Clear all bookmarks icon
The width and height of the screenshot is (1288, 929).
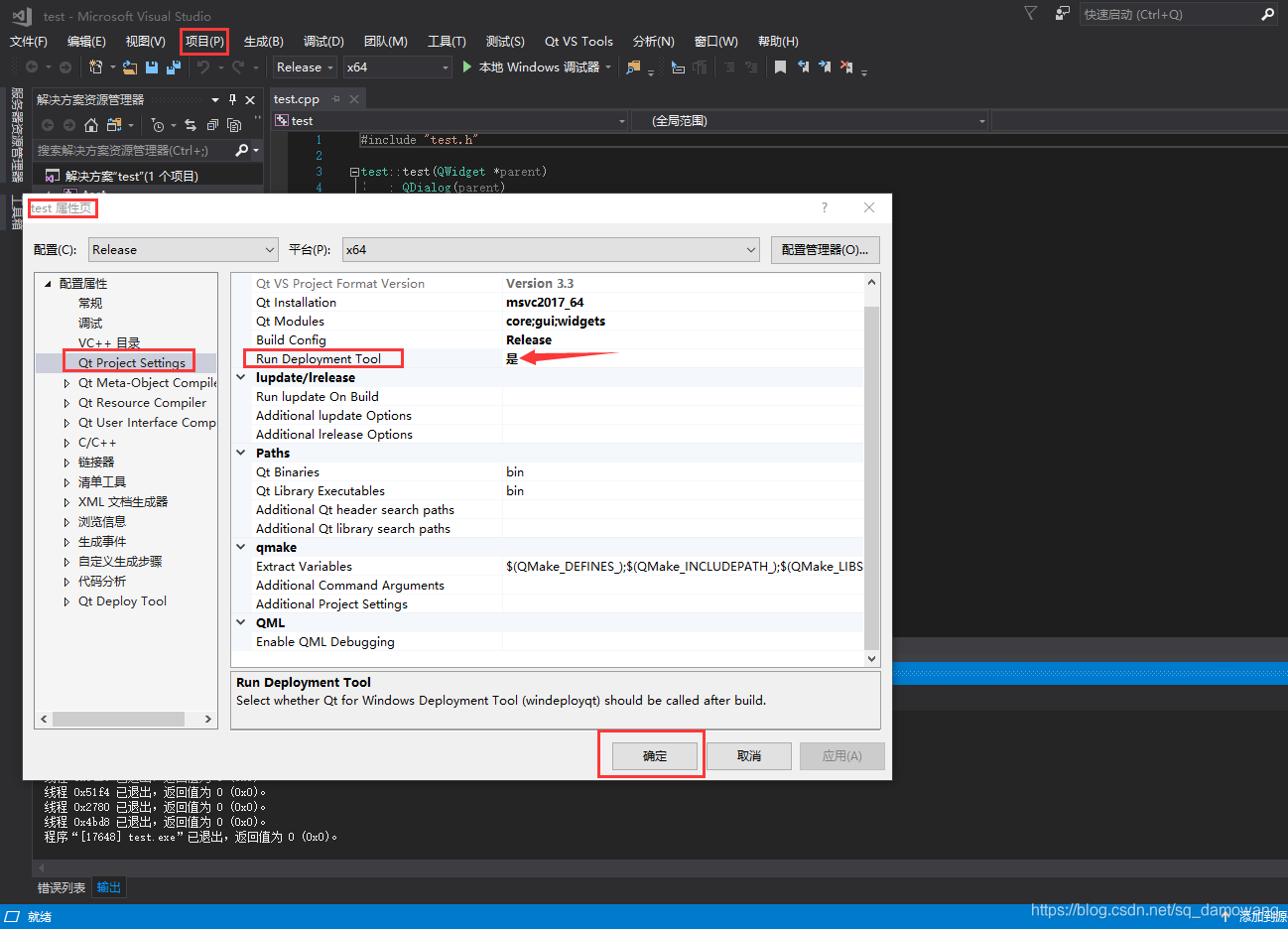tap(846, 66)
